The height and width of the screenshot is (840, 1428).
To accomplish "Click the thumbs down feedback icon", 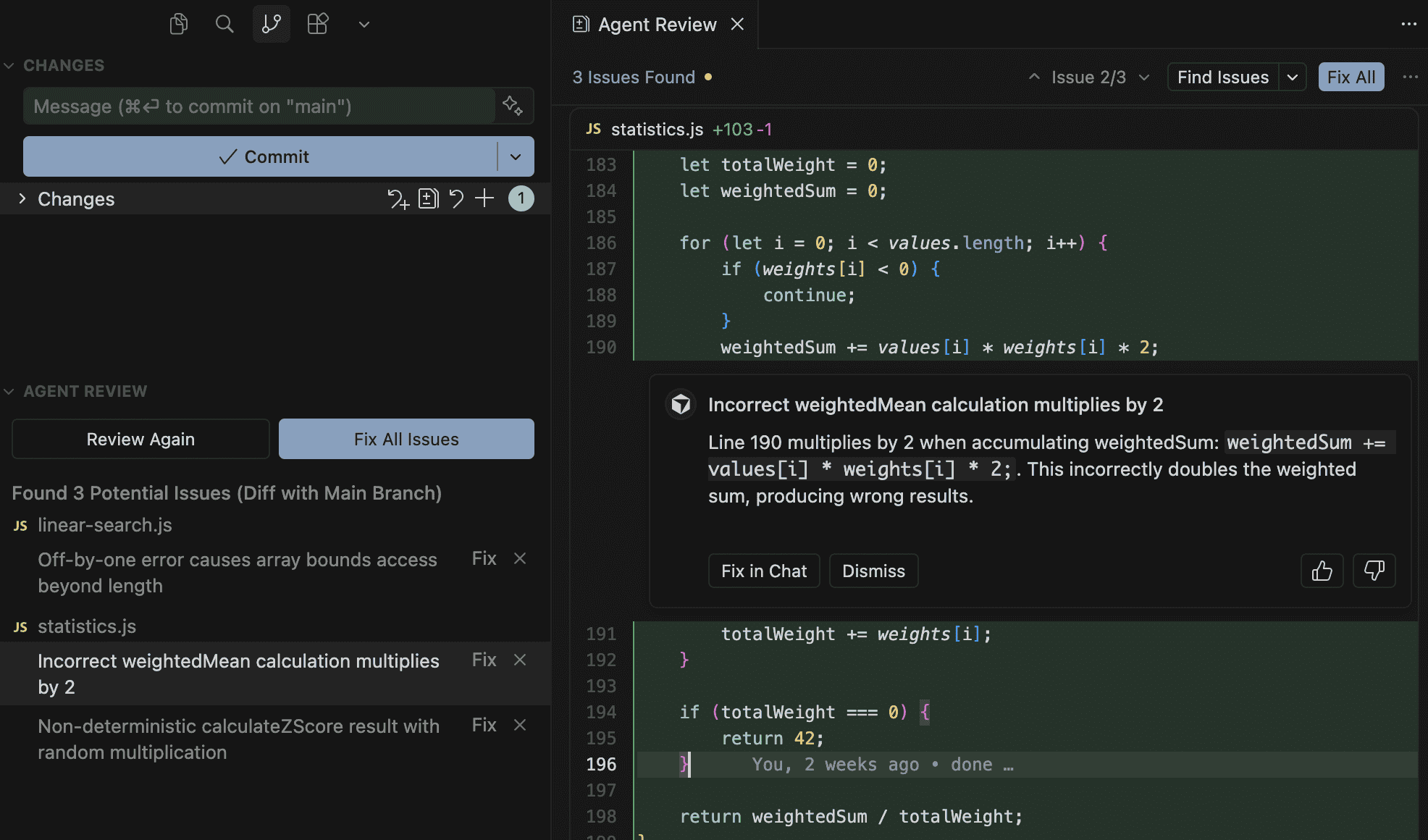I will [1374, 571].
